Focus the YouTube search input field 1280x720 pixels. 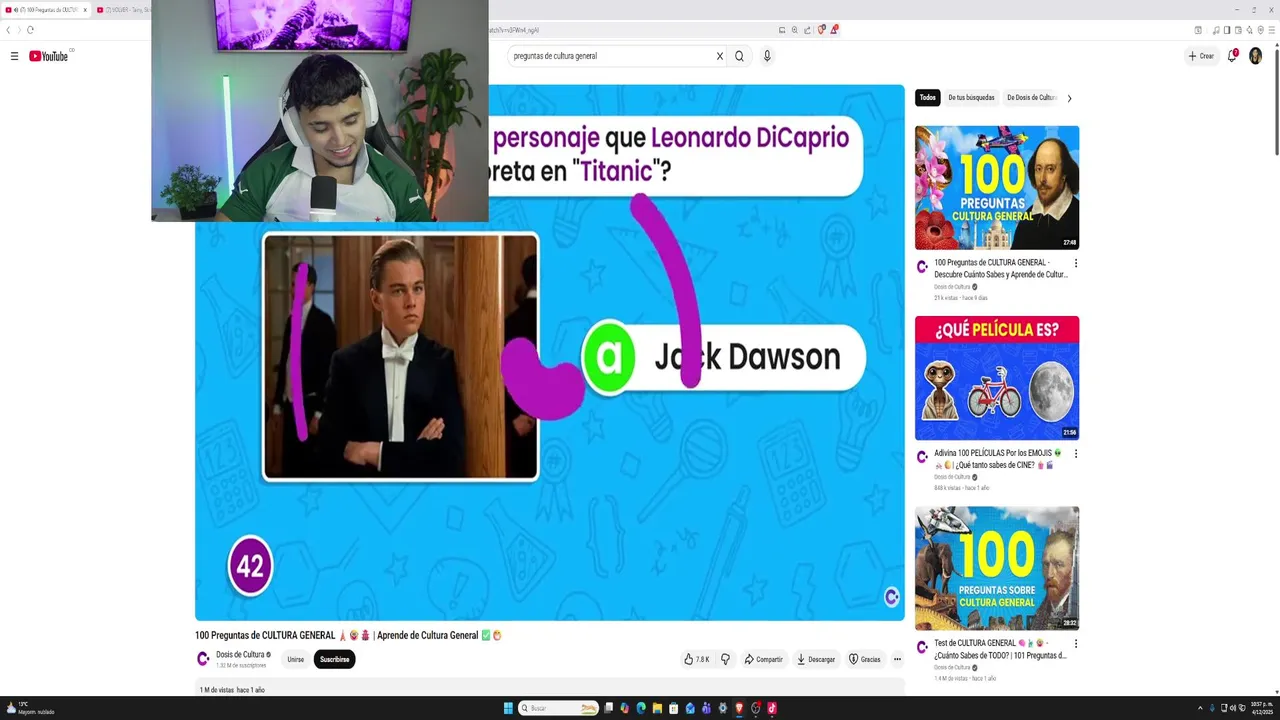click(x=610, y=56)
